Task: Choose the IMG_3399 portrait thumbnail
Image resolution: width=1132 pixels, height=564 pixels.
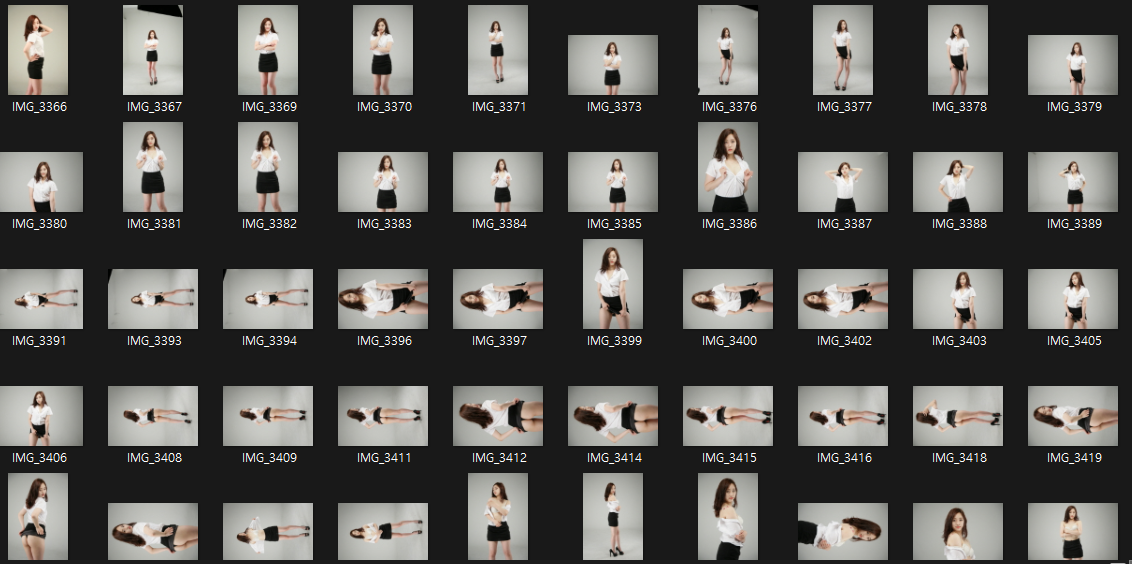Action: [613, 284]
